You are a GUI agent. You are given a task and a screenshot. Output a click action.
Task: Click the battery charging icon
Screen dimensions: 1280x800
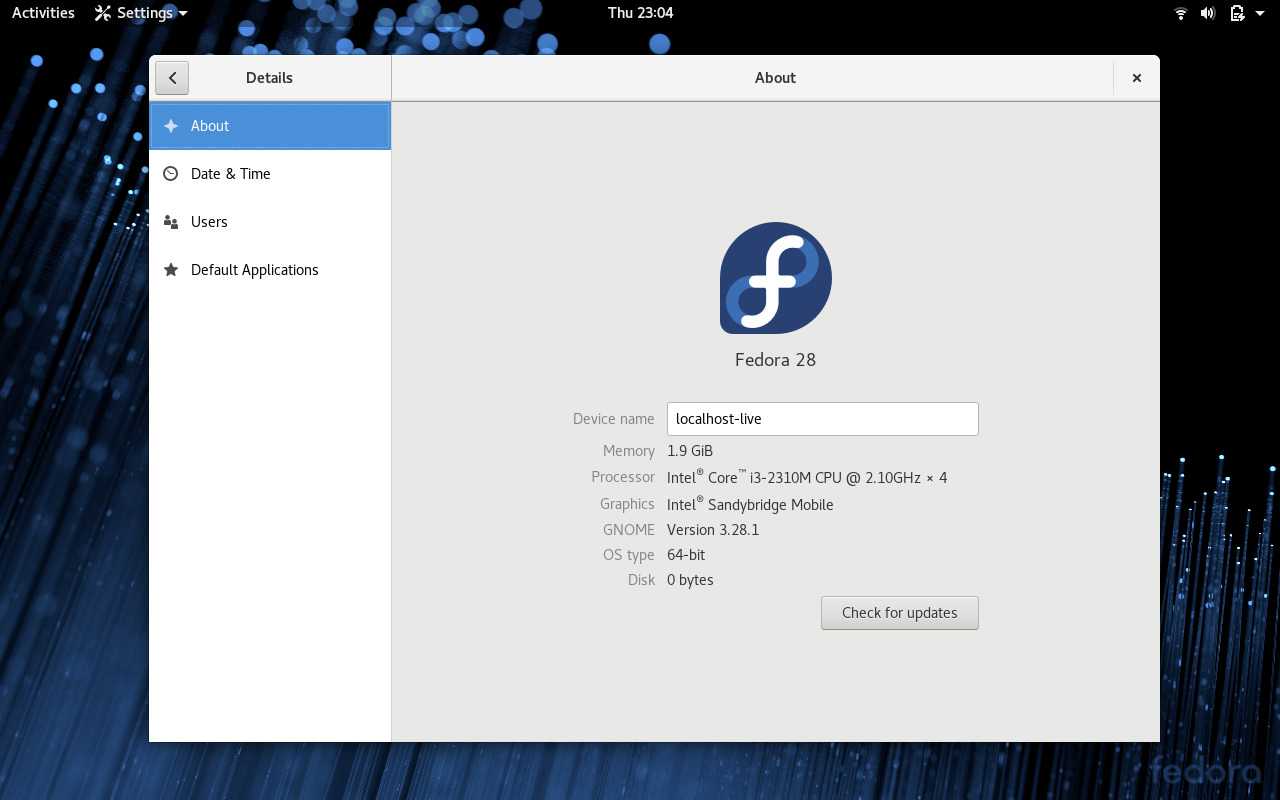1235,13
